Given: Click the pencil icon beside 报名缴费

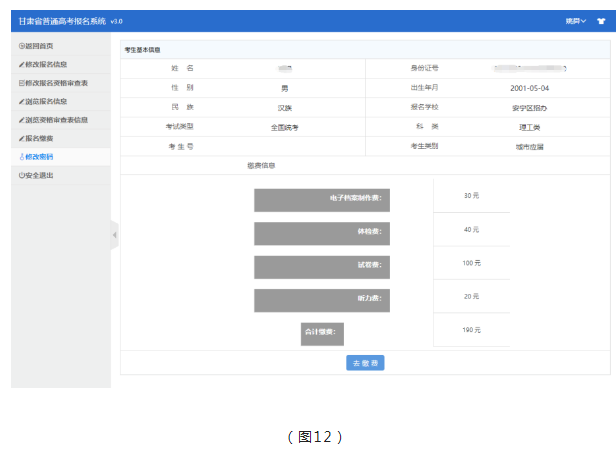Looking at the screenshot, I should [21, 138].
